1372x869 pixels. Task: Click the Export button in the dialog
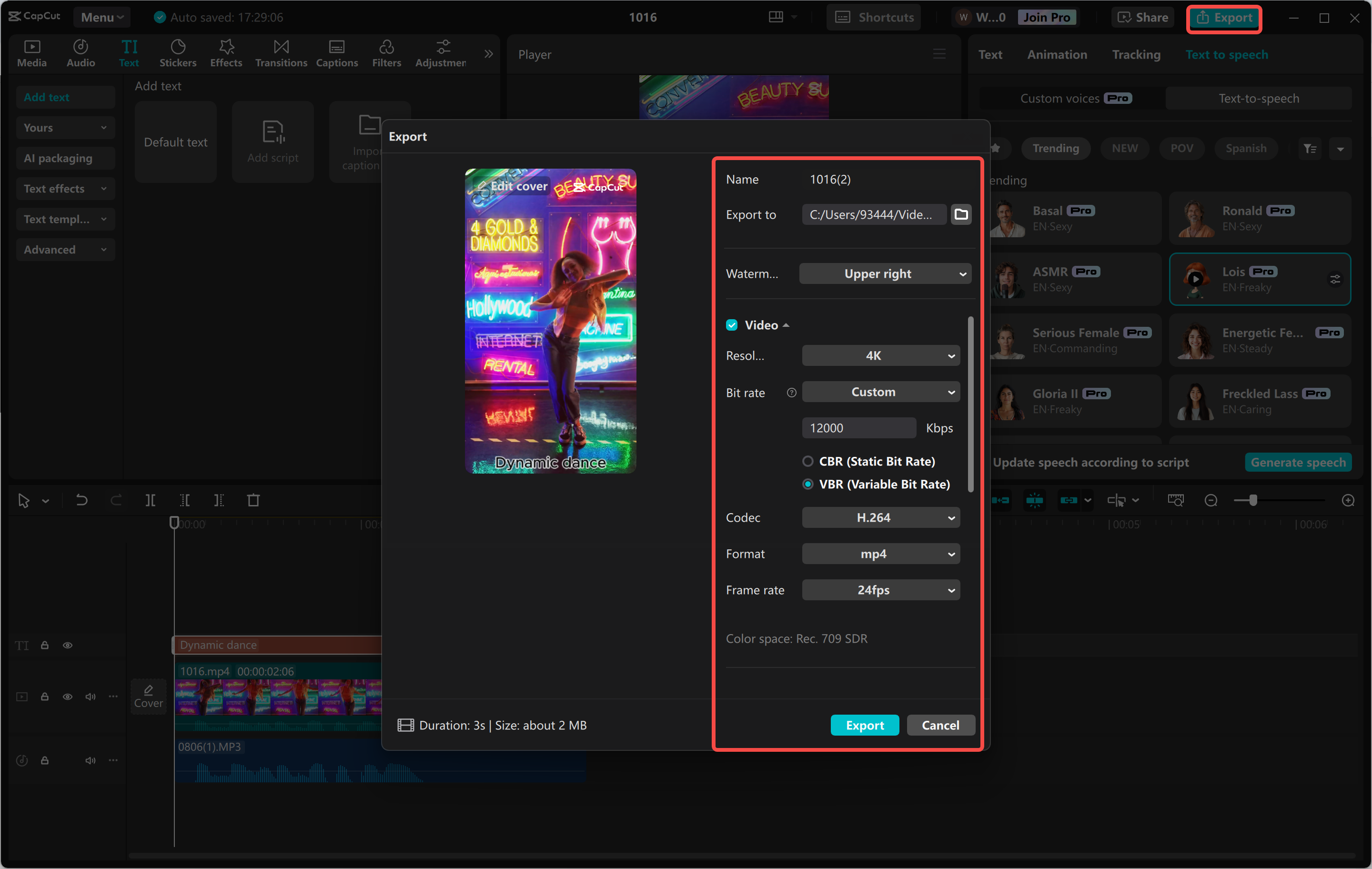point(864,725)
